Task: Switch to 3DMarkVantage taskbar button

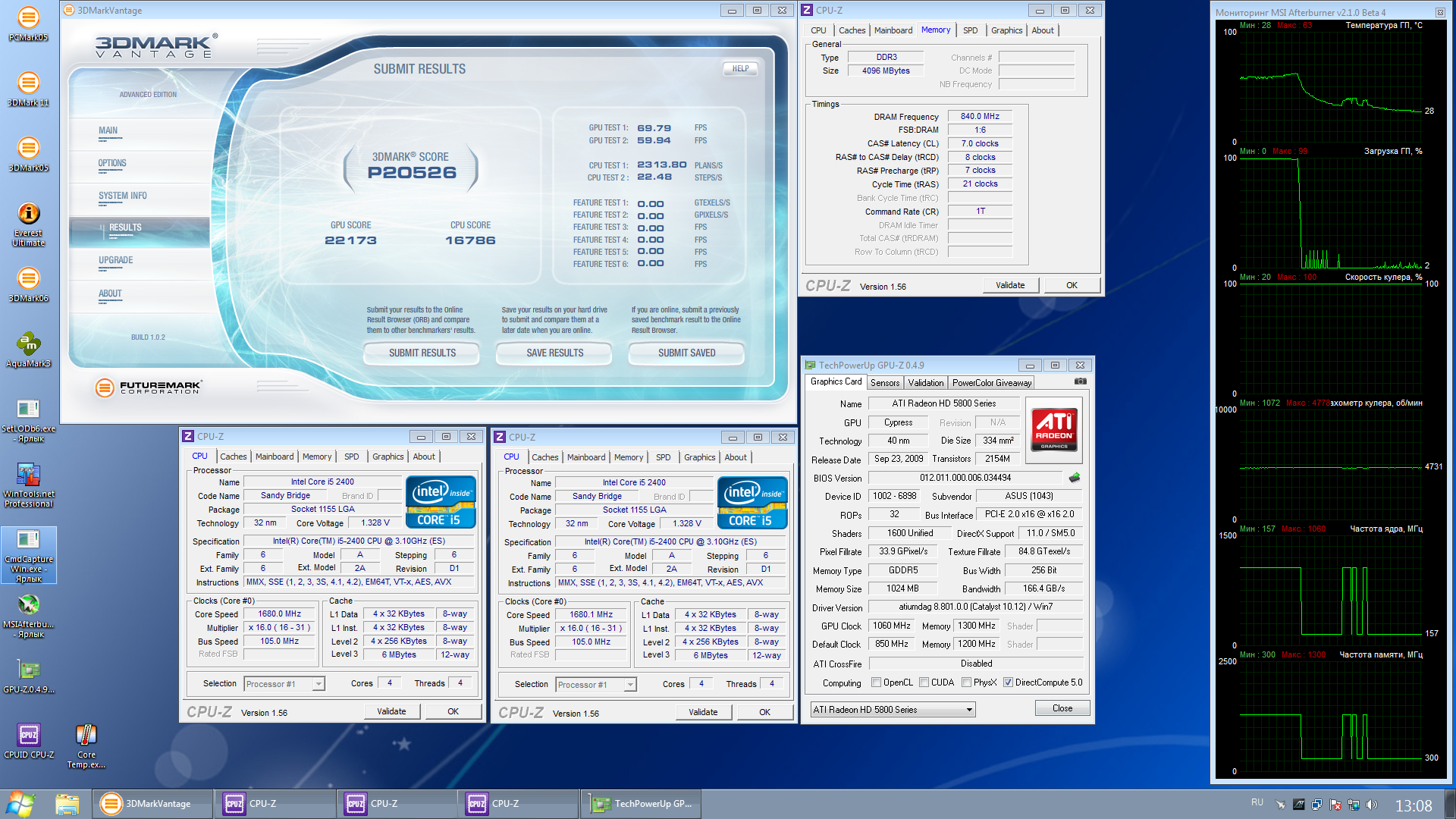Action: [x=152, y=804]
